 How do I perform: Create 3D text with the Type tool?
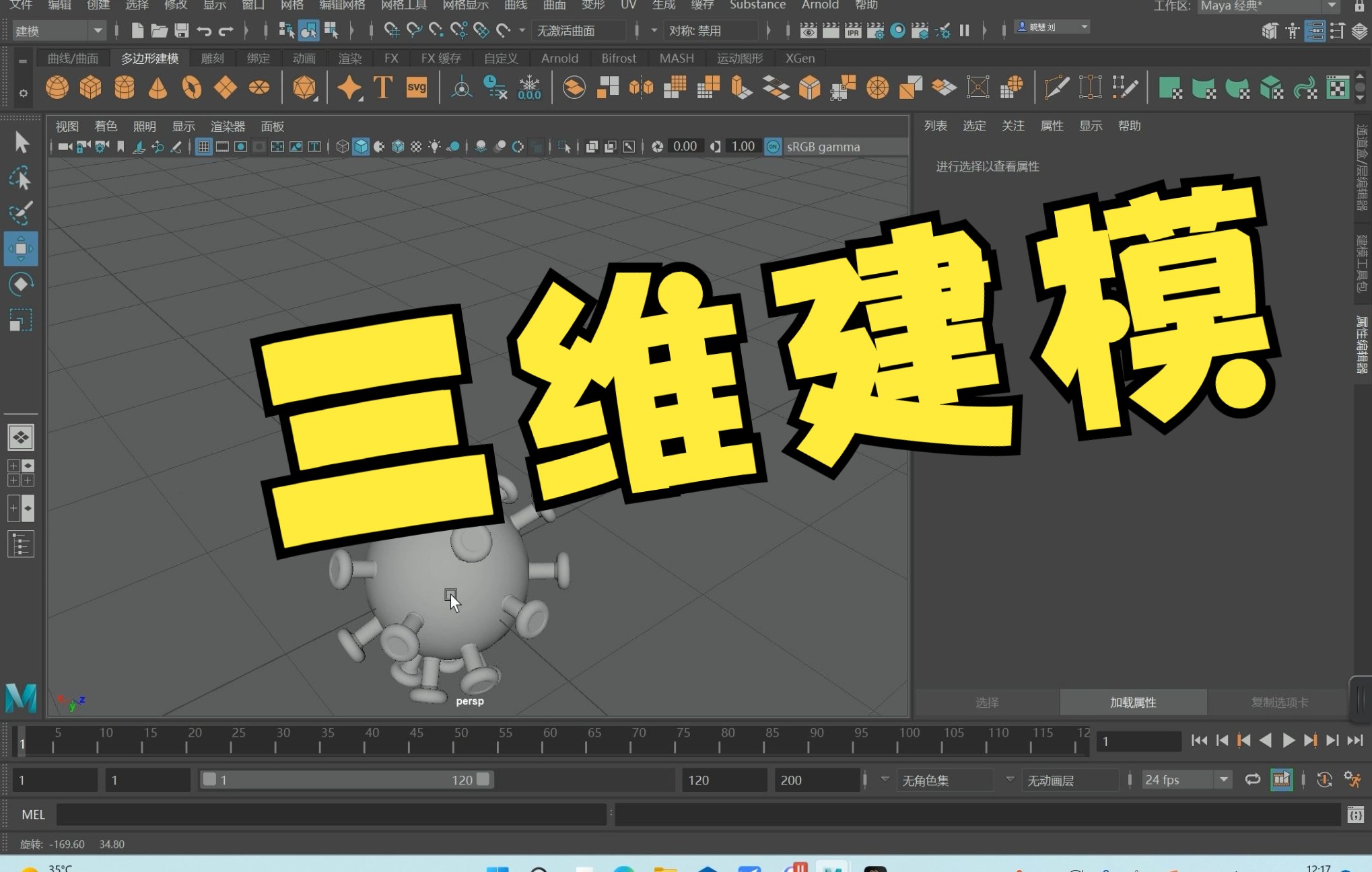click(x=382, y=87)
